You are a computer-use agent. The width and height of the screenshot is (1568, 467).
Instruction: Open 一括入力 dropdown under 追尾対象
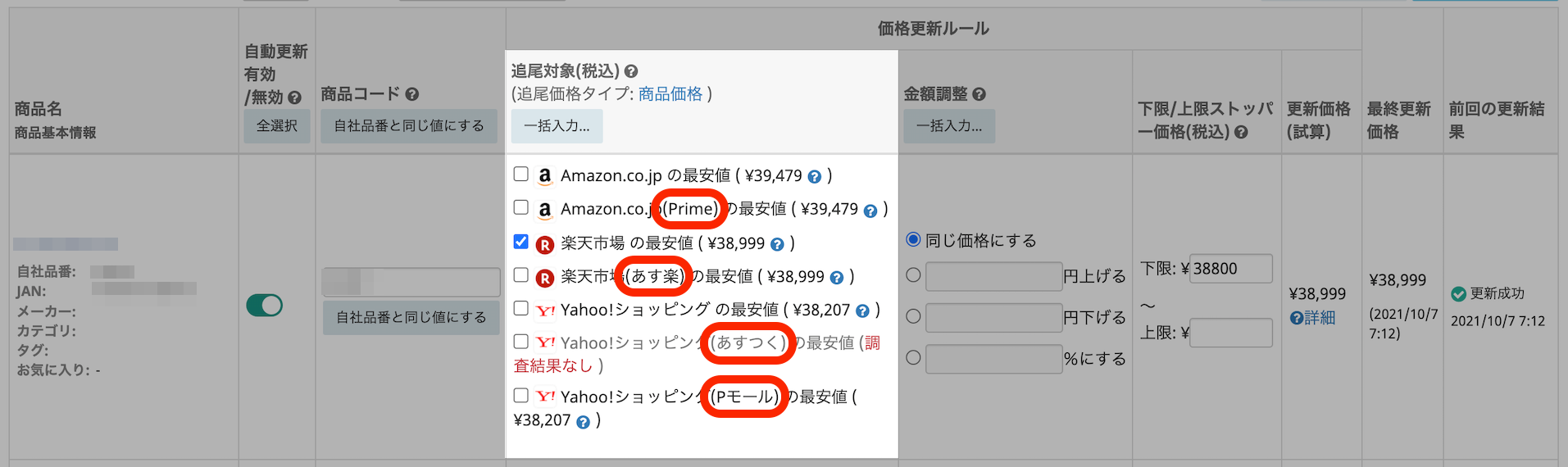pos(557,126)
